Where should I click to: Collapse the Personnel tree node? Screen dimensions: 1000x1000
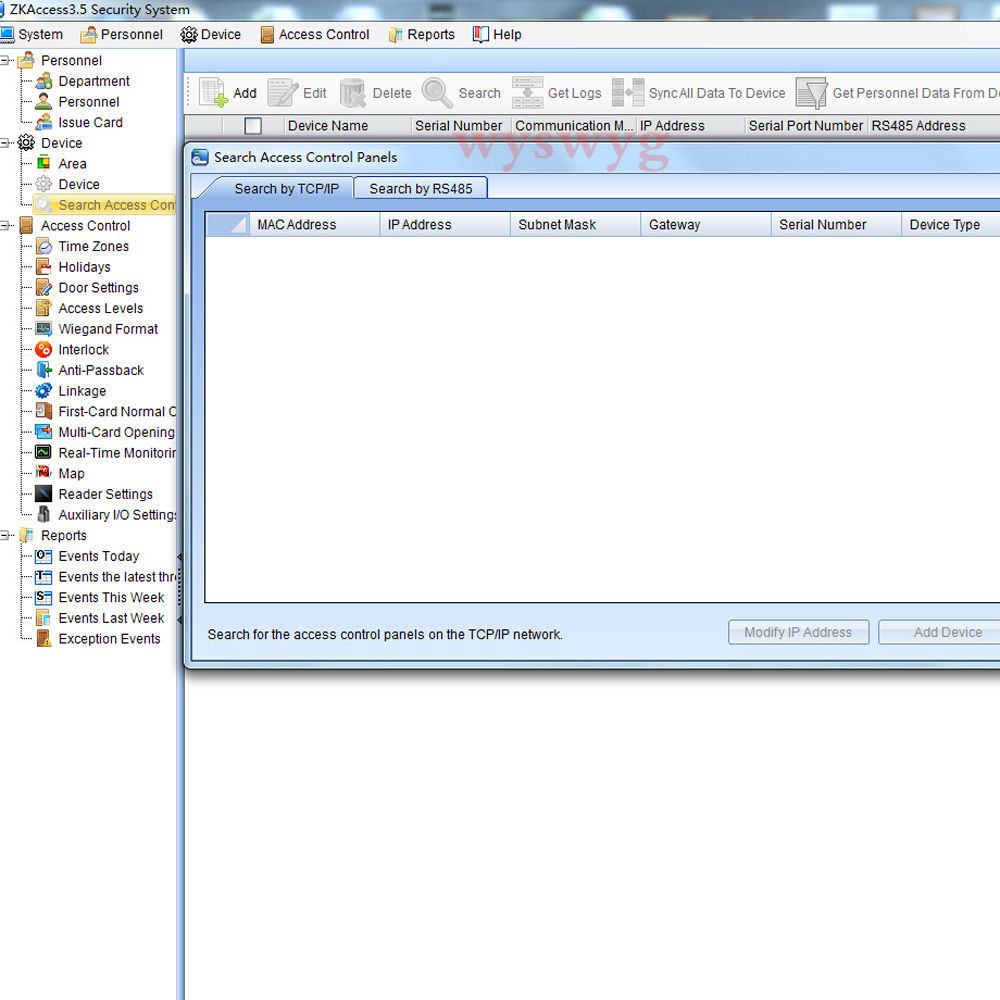click(6, 61)
